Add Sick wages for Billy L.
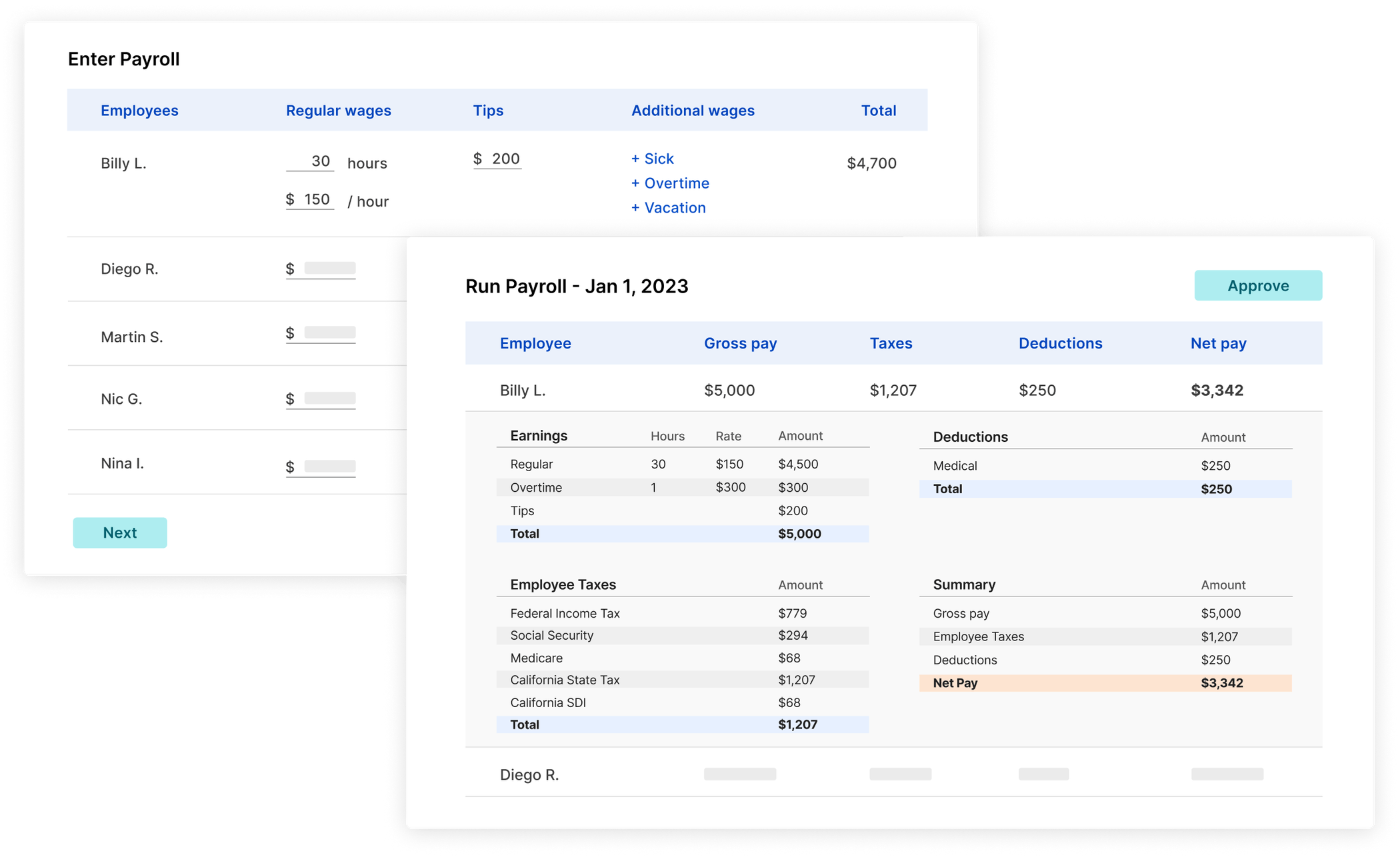The image size is (1400, 857). [x=652, y=159]
